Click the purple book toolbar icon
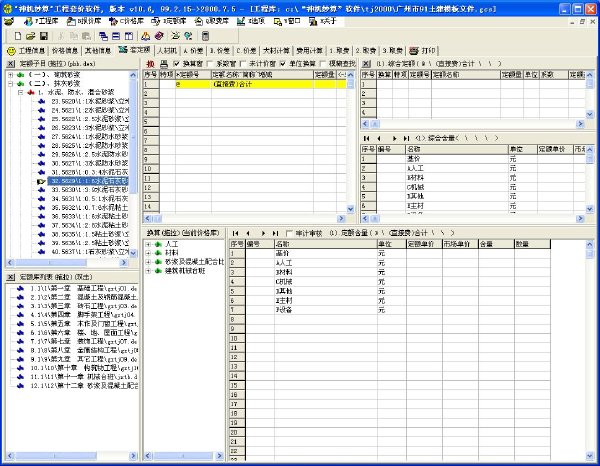The height and width of the screenshot is (466, 600). [x=159, y=36]
